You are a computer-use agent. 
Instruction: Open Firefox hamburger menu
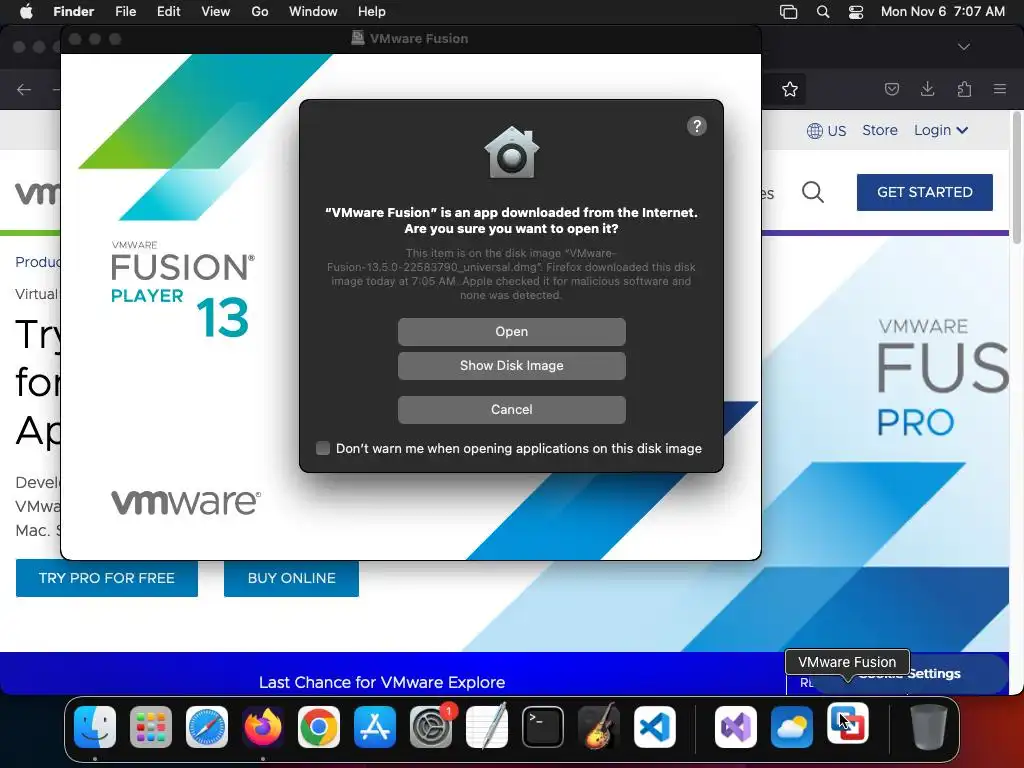pyautogui.click(x=1000, y=89)
